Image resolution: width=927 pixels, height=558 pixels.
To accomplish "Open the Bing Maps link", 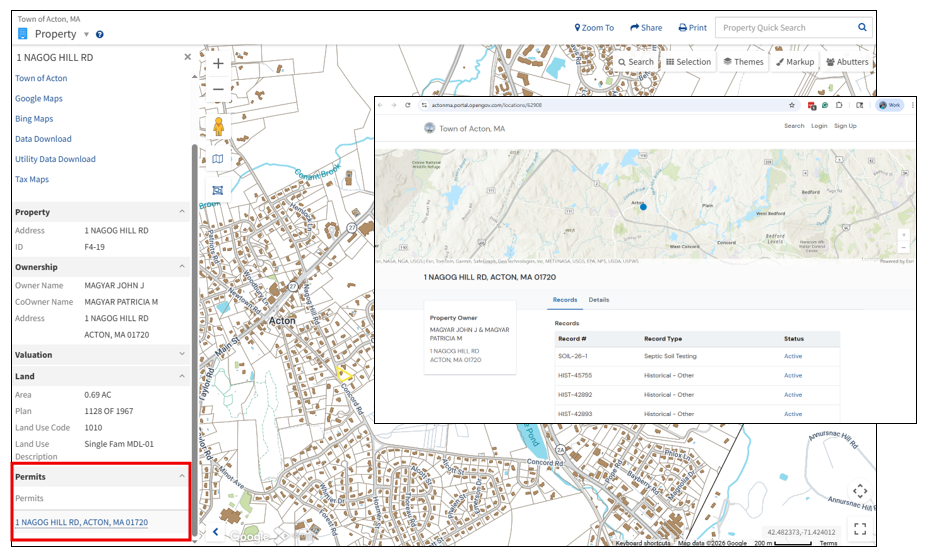I will pos(34,118).
